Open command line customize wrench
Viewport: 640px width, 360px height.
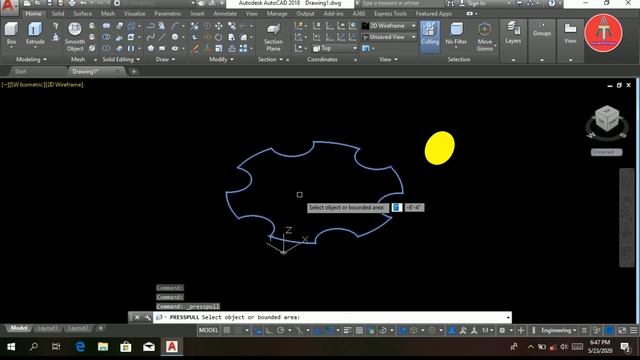147,317
